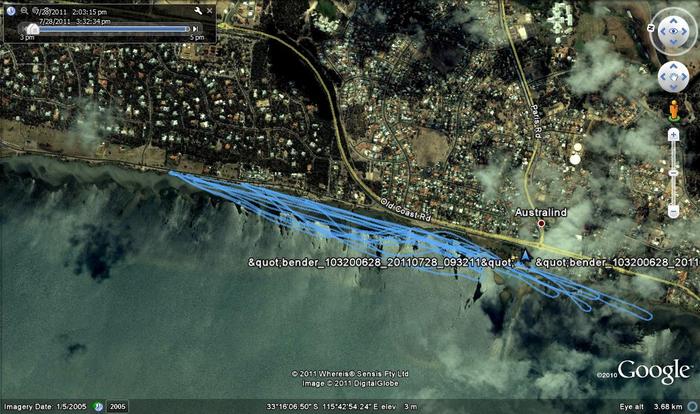Click the orange Street View pegman

pyautogui.click(x=672, y=110)
